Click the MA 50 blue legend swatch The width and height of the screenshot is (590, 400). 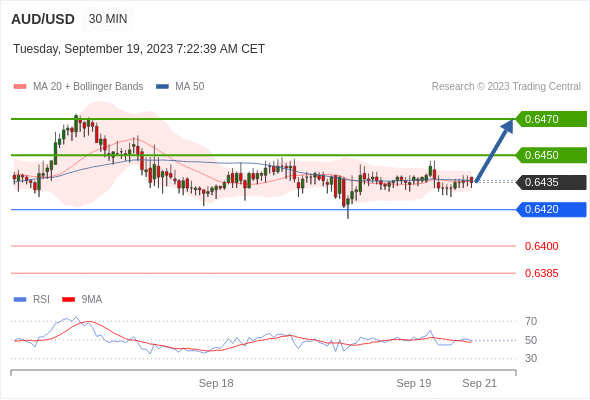tap(162, 87)
